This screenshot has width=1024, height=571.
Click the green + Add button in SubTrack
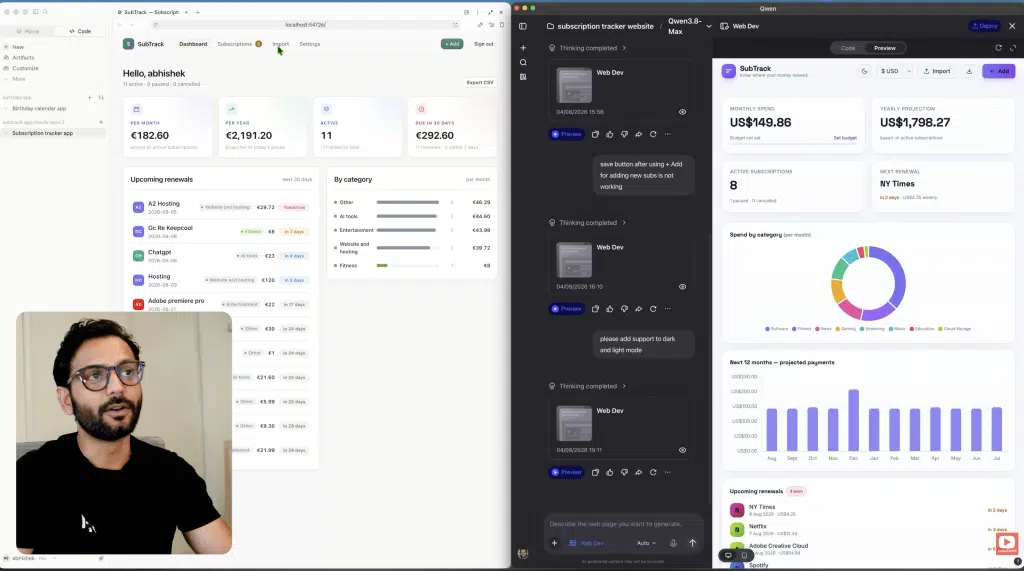click(452, 44)
